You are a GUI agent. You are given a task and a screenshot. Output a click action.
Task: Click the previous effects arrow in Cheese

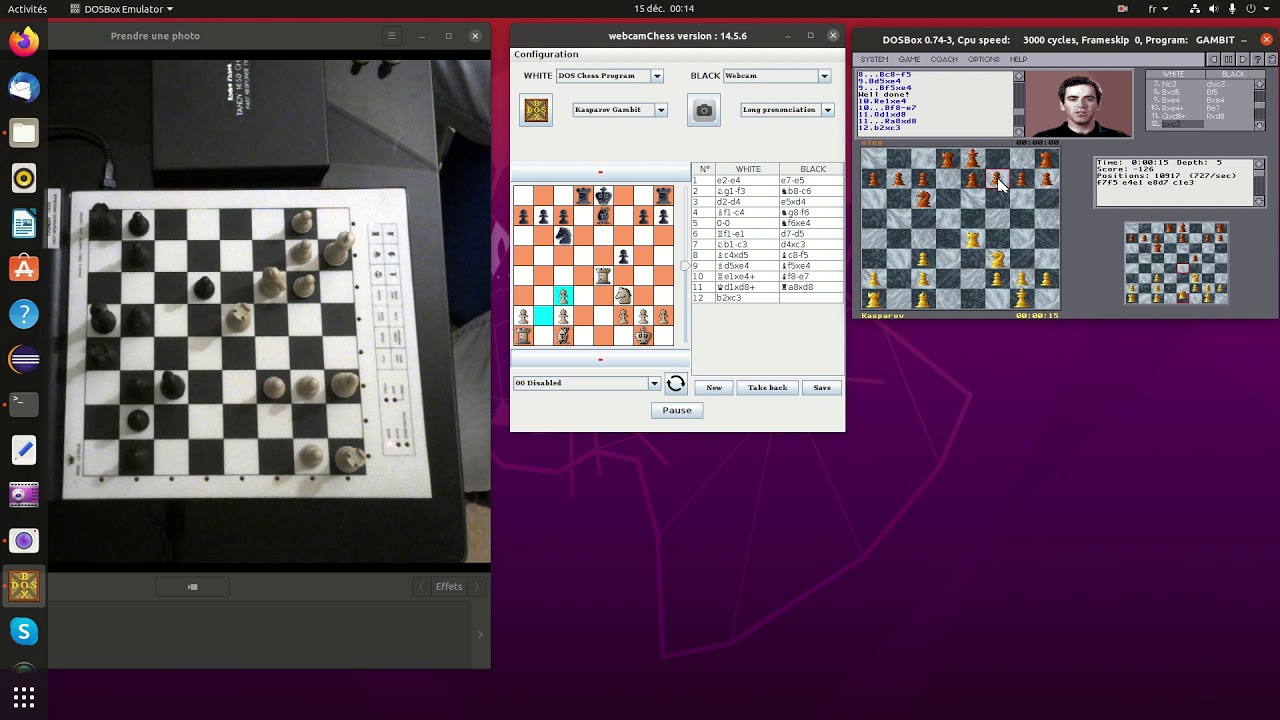coord(422,587)
